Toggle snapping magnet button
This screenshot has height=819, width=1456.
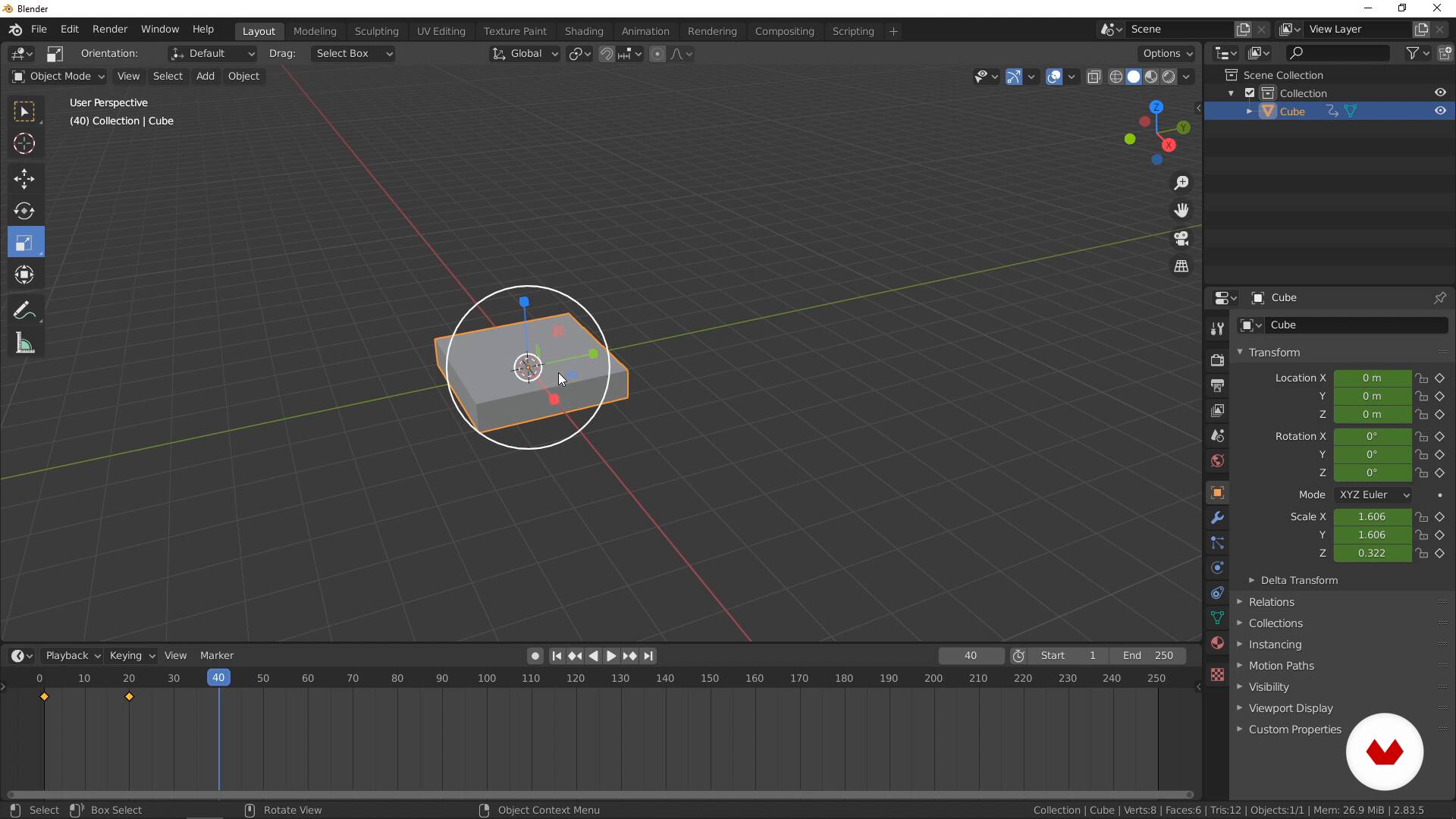607,54
